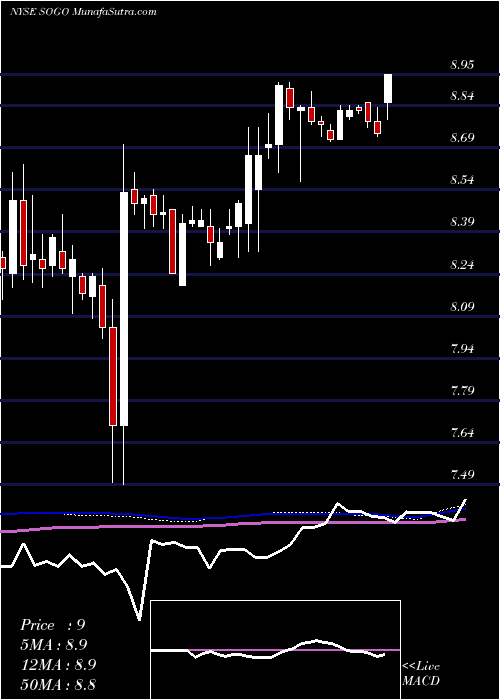The height and width of the screenshot is (700, 500).
Task: Click the 7.79 price axis label
Action: (462, 392)
